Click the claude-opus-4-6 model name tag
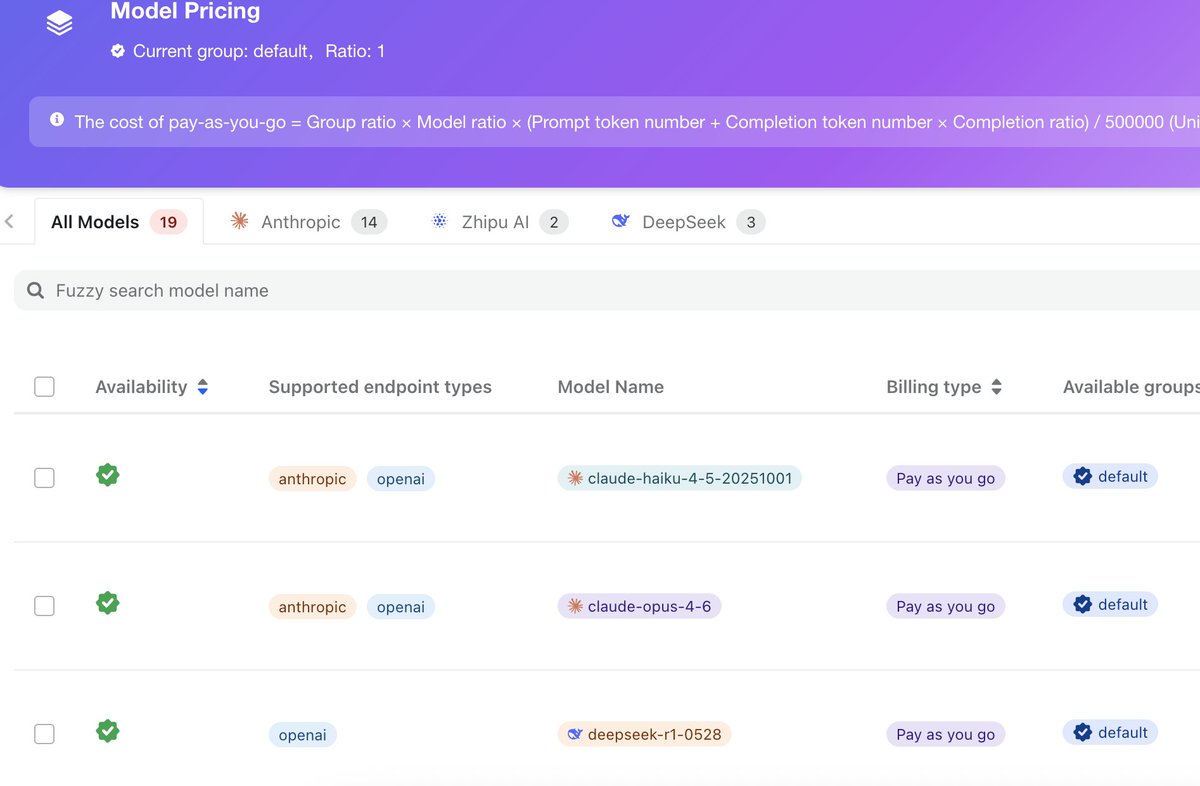1200x786 pixels. (x=640, y=606)
